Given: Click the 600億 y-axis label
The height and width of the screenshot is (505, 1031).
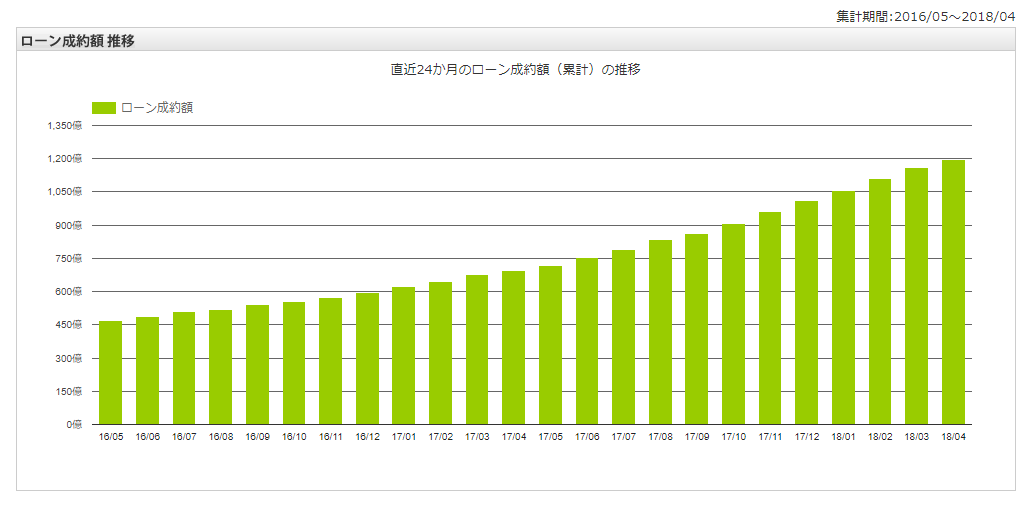Looking at the screenshot, I should pos(70,292).
